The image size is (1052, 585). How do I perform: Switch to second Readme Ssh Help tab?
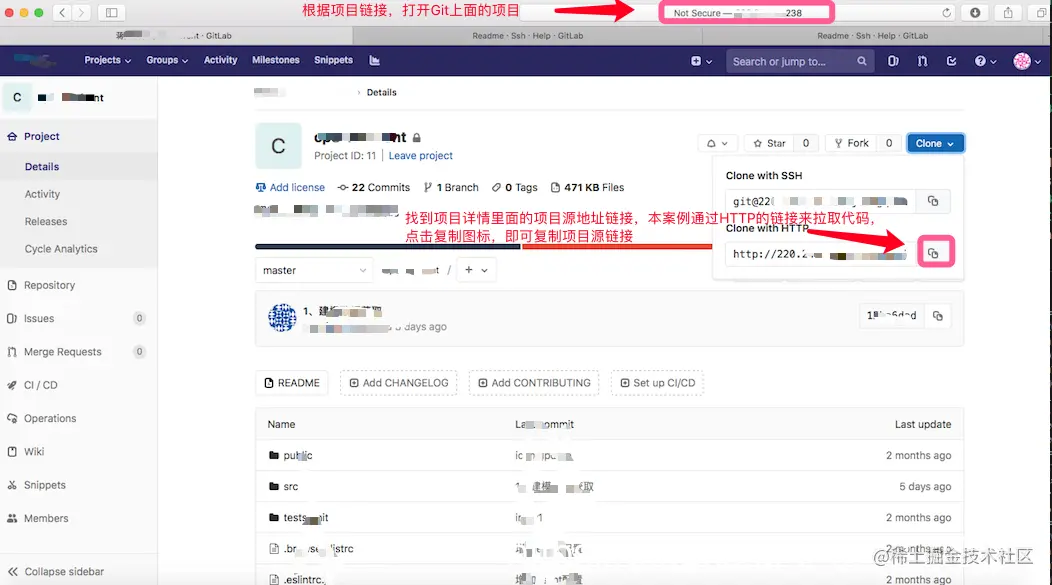click(872, 36)
